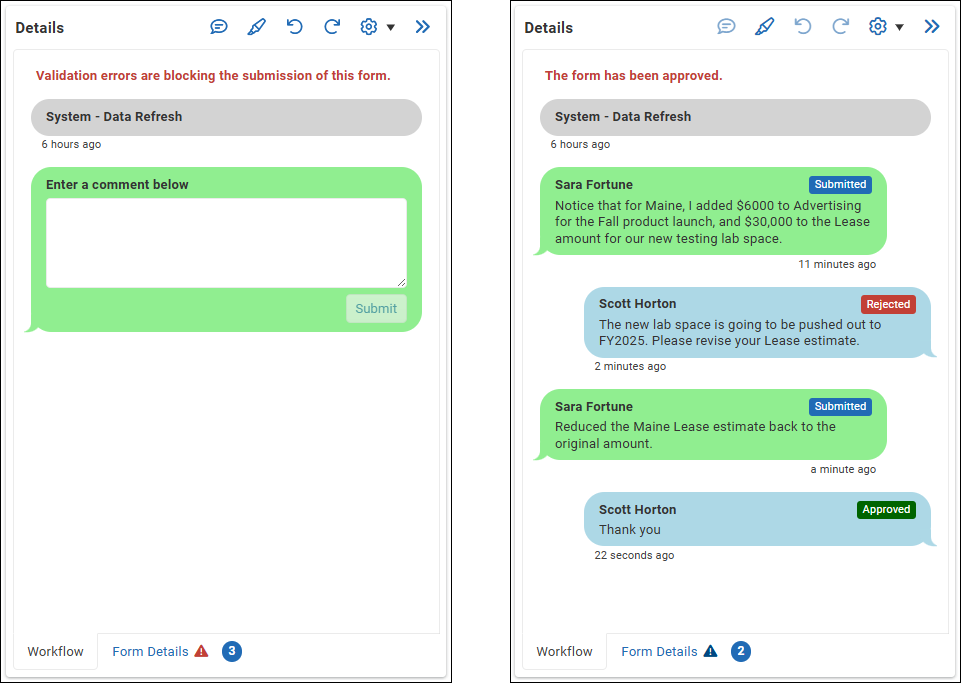Click the comment bubble icon in right panel

click(x=727, y=27)
